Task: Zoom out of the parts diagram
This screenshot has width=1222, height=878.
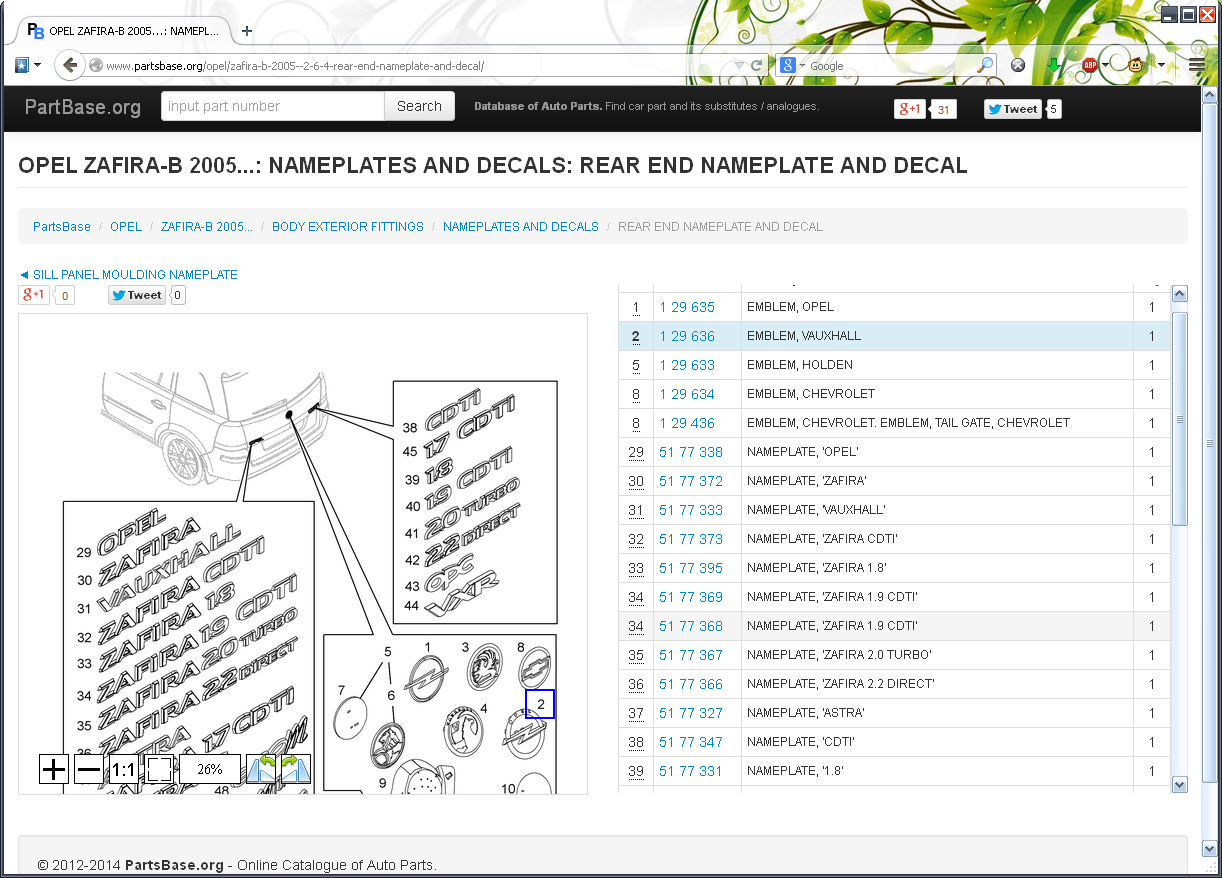Action: (89, 769)
